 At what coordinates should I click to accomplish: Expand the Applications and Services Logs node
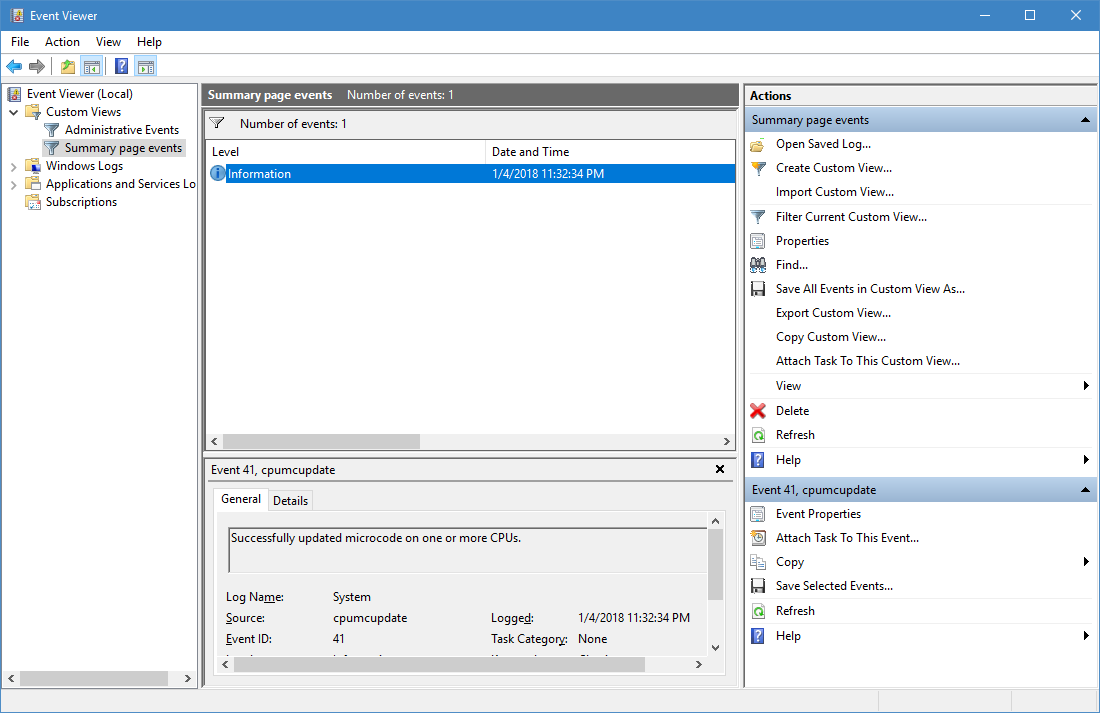13,185
